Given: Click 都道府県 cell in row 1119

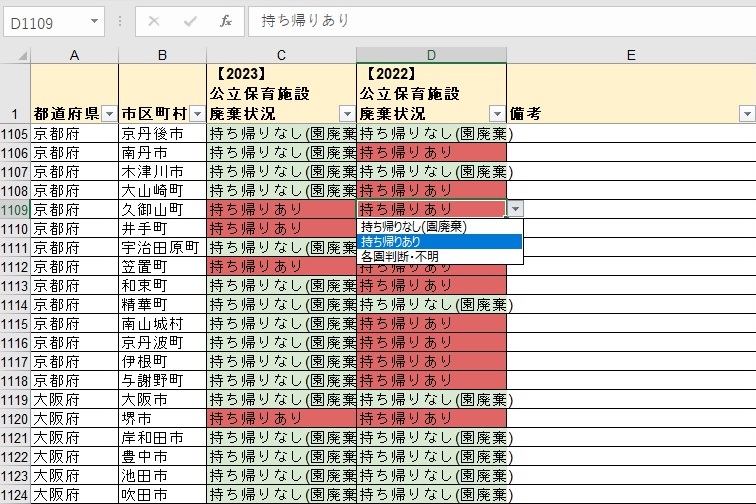Looking at the screenshot, I should click(74, 400).
